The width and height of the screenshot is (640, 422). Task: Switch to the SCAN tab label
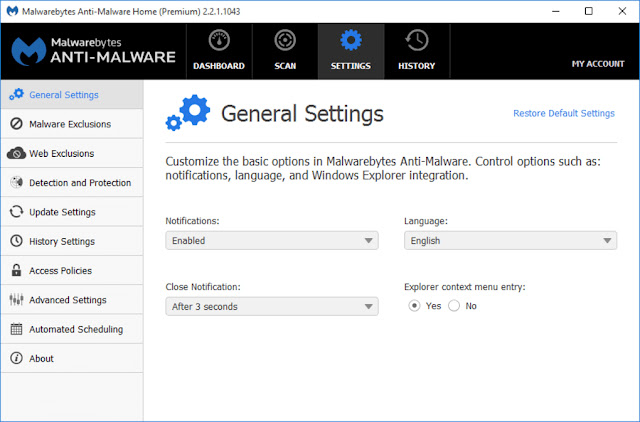[285, 66]
